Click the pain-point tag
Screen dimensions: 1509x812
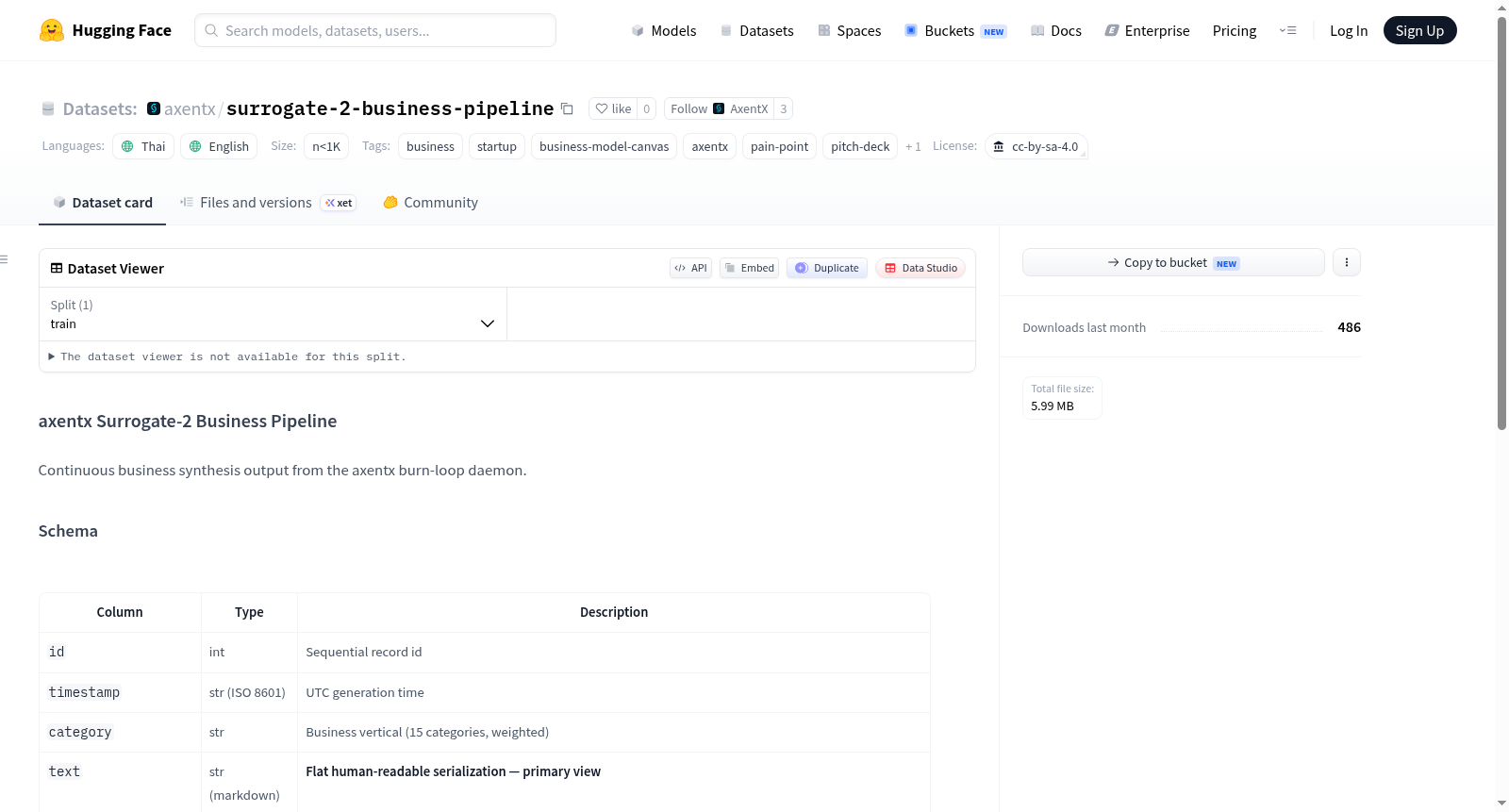779,146
